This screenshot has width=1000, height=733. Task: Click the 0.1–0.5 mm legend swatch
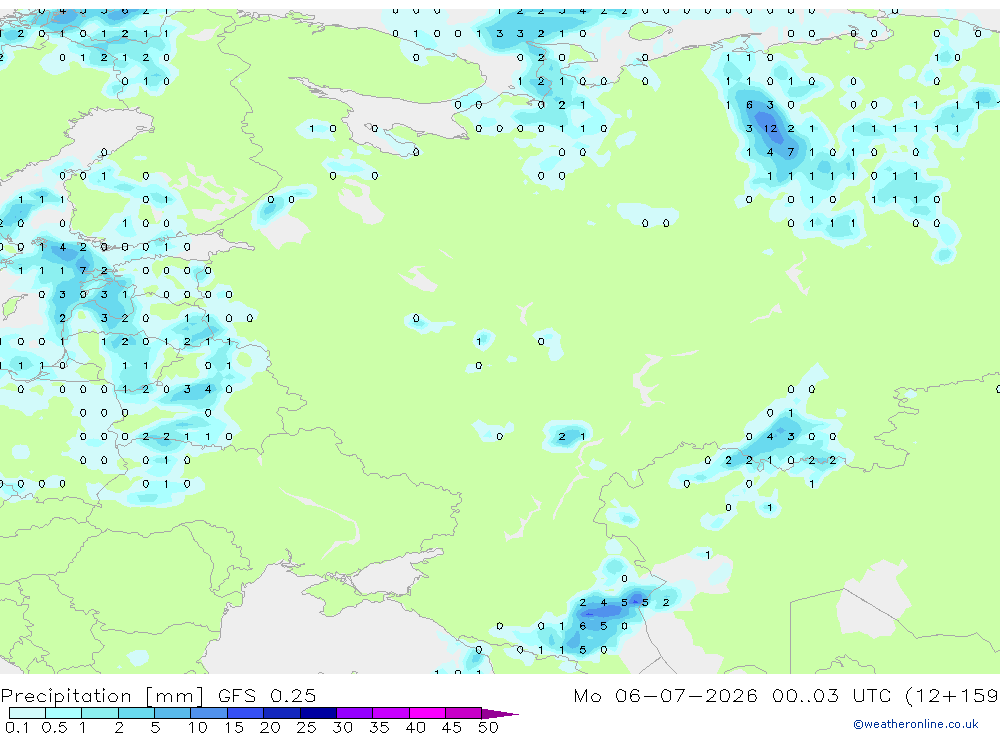(x=27, y=713)
